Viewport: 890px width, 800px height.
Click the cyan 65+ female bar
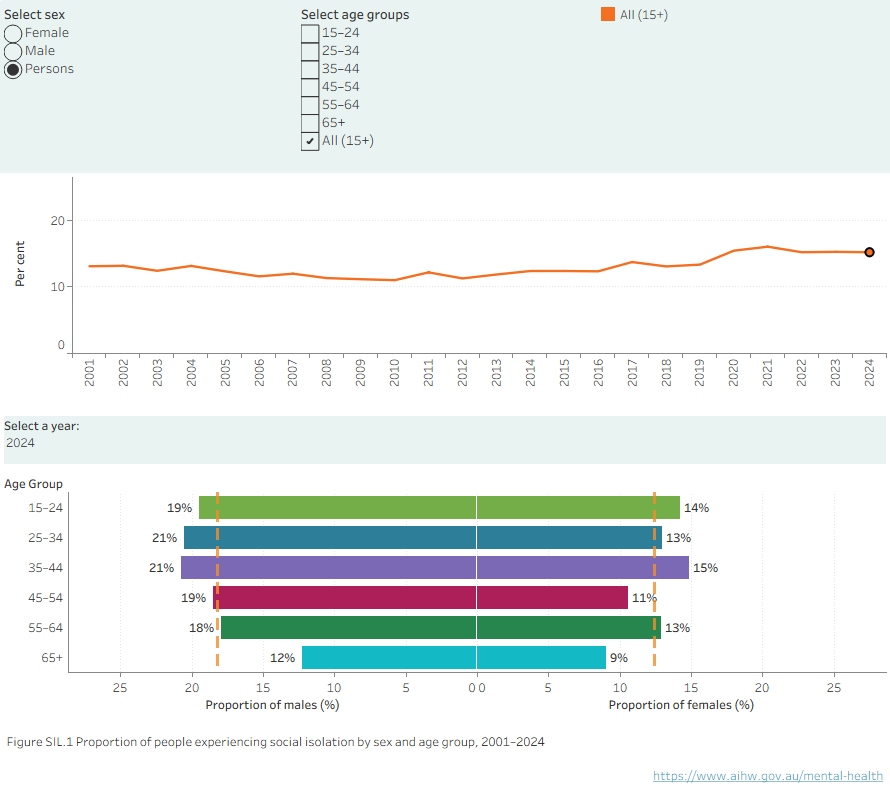[x=541, y=657]
